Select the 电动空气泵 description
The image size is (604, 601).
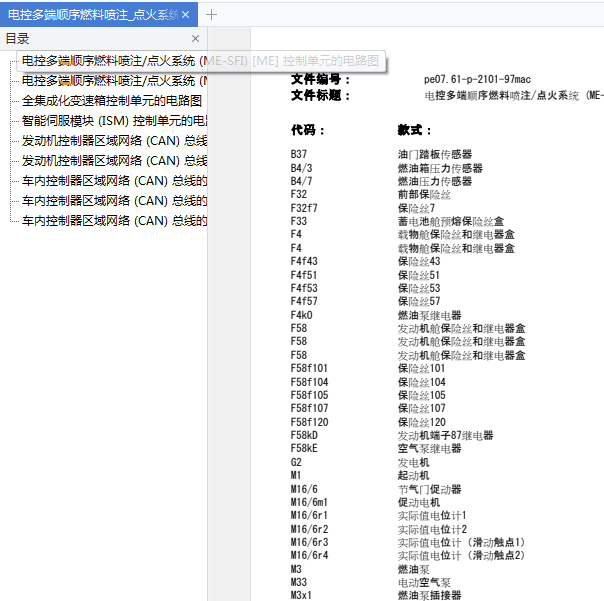(424, 583)
